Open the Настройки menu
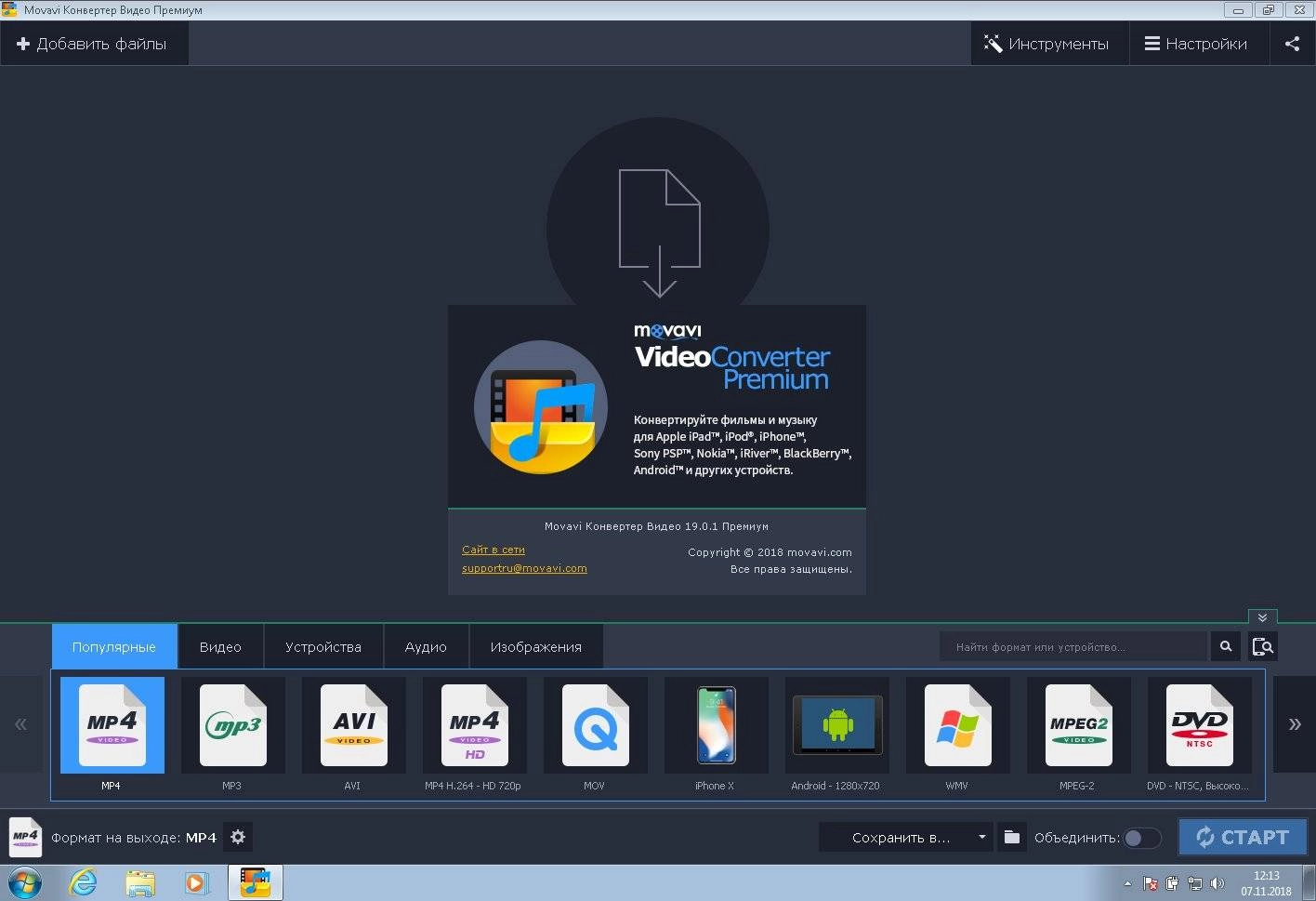Viewport: 1316px width, 901px height. [x=1198, y=44]
